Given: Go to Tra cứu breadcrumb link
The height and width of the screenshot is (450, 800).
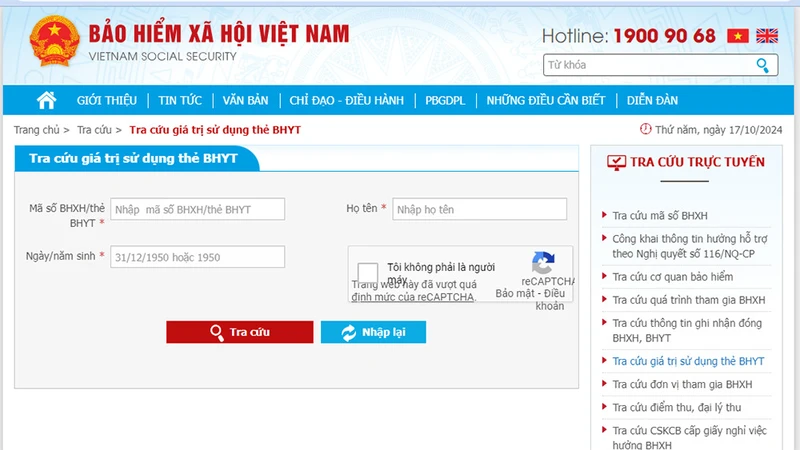Looking at the screenshot, I should tap(94, 130).
